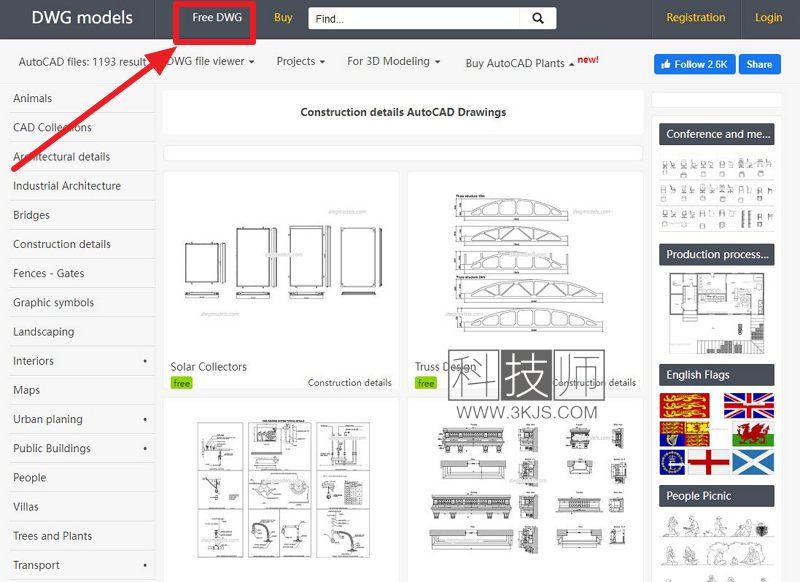Click the free badge under Solar Collectors
The width and height of the screenshot is (800, 582).
pos(181,383)
